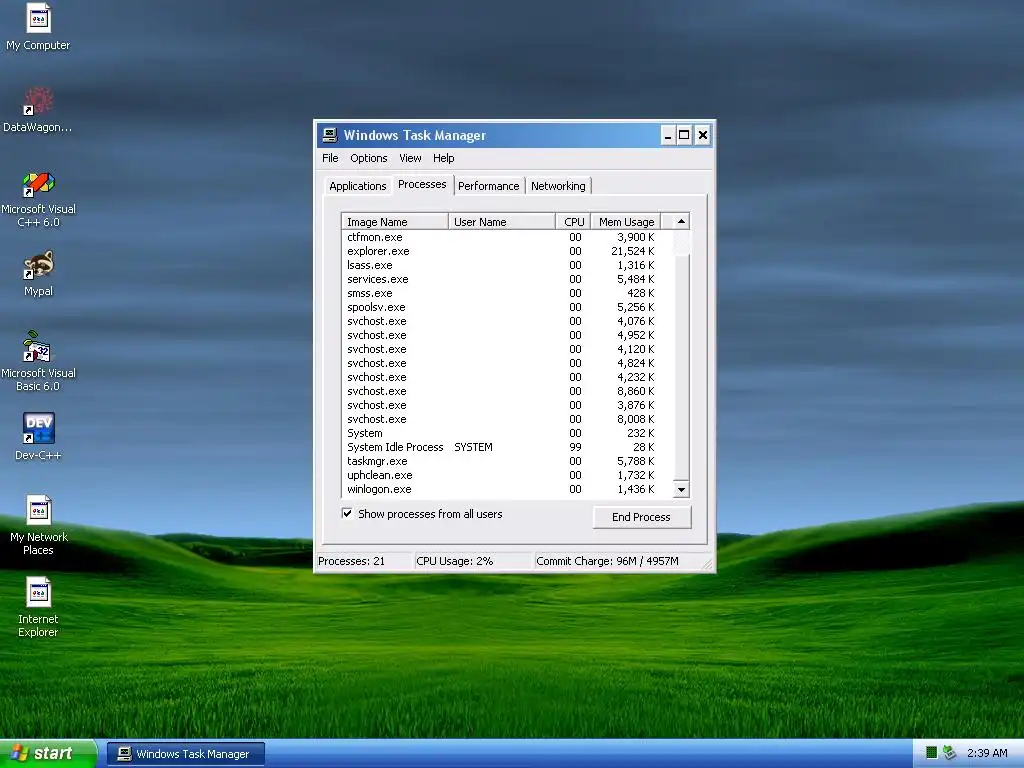This screenshot has height=768, width=1024.
Task: Select the uphclean.exe process
Action: coord(507,475)
